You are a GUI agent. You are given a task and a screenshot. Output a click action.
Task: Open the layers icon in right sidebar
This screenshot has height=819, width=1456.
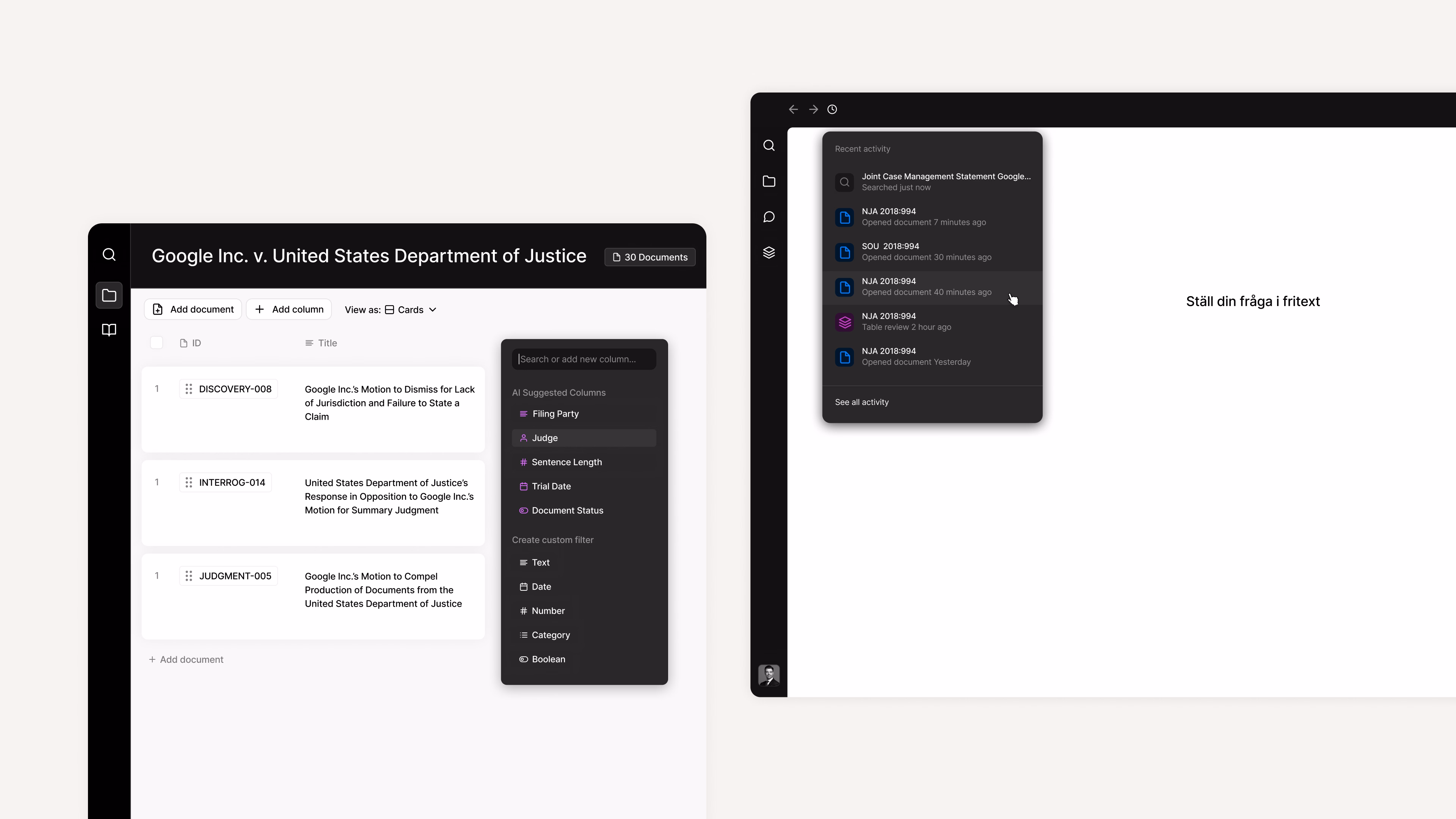769,253
